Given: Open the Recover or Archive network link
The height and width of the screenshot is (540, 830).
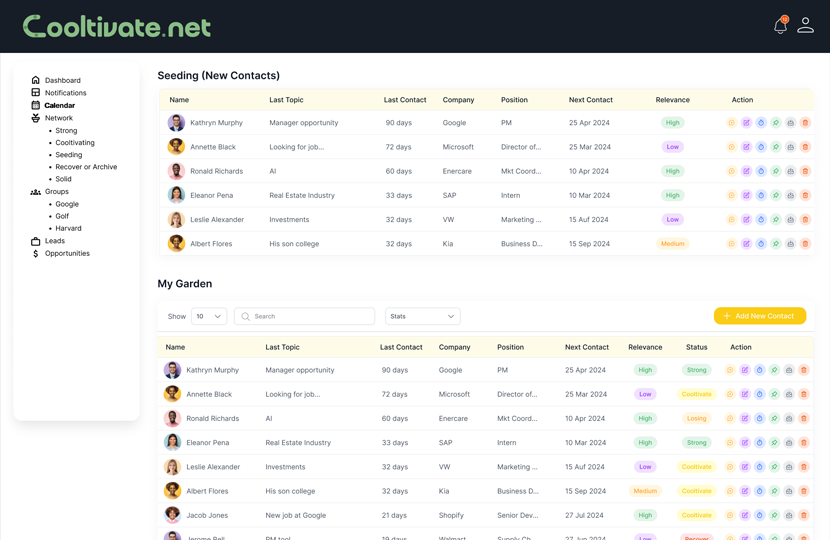Looking at the screenshot, I should (x=86, y=167).
